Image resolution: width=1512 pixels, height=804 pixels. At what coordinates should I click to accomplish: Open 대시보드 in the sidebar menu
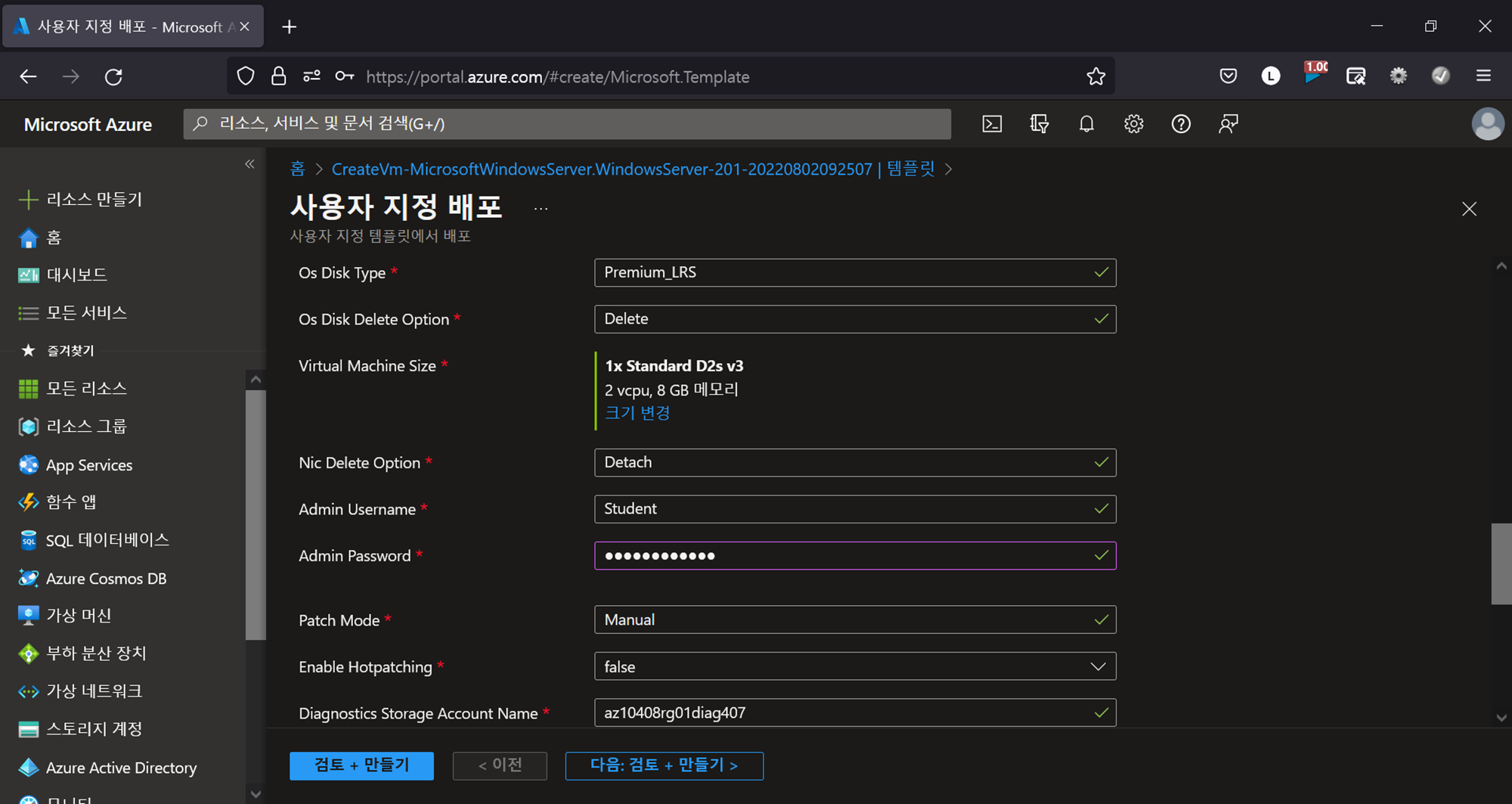point(76,275)
